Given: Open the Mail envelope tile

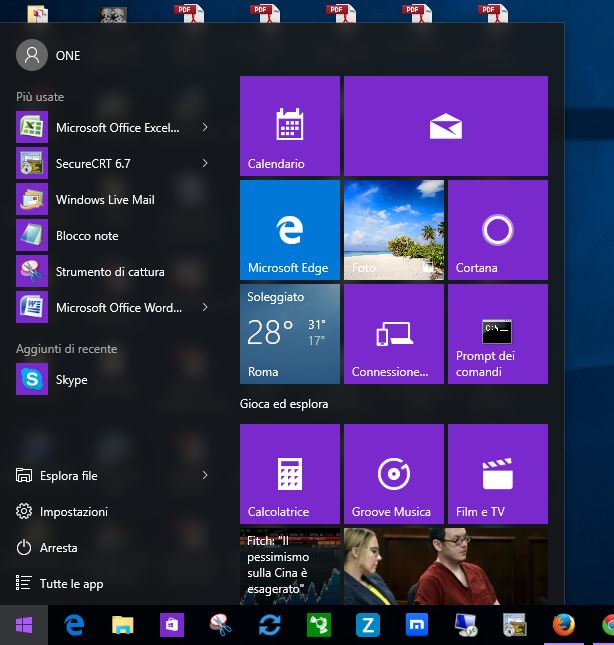Looking at the screenshot, I should tap(445, 126).
